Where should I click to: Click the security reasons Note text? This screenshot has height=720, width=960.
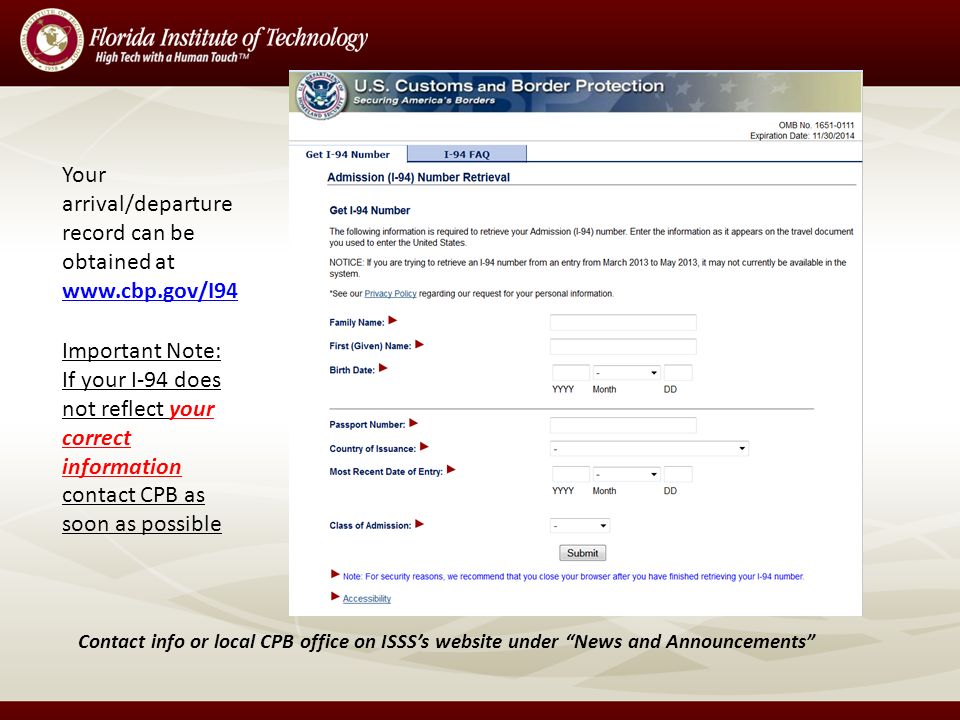573,577
